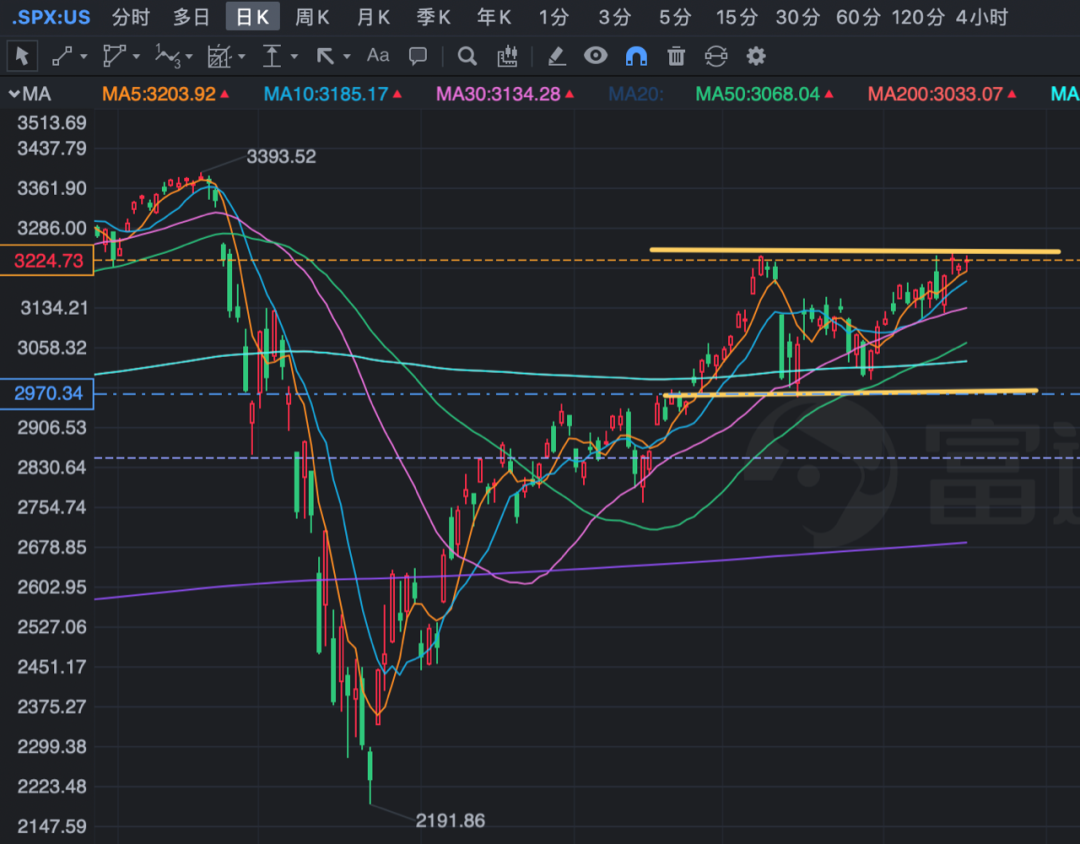Open chart settings gear icon
The image size is (1080, 844).
point(756,56)
